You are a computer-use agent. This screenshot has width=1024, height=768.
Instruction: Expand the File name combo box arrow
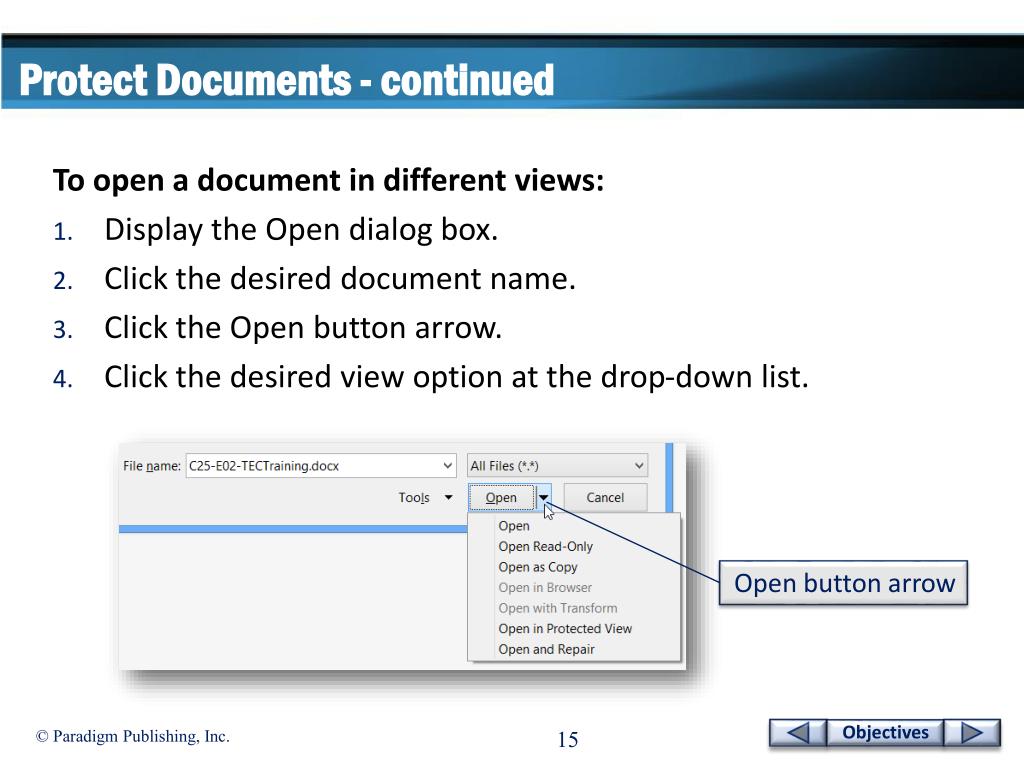[x=447, y=466]
